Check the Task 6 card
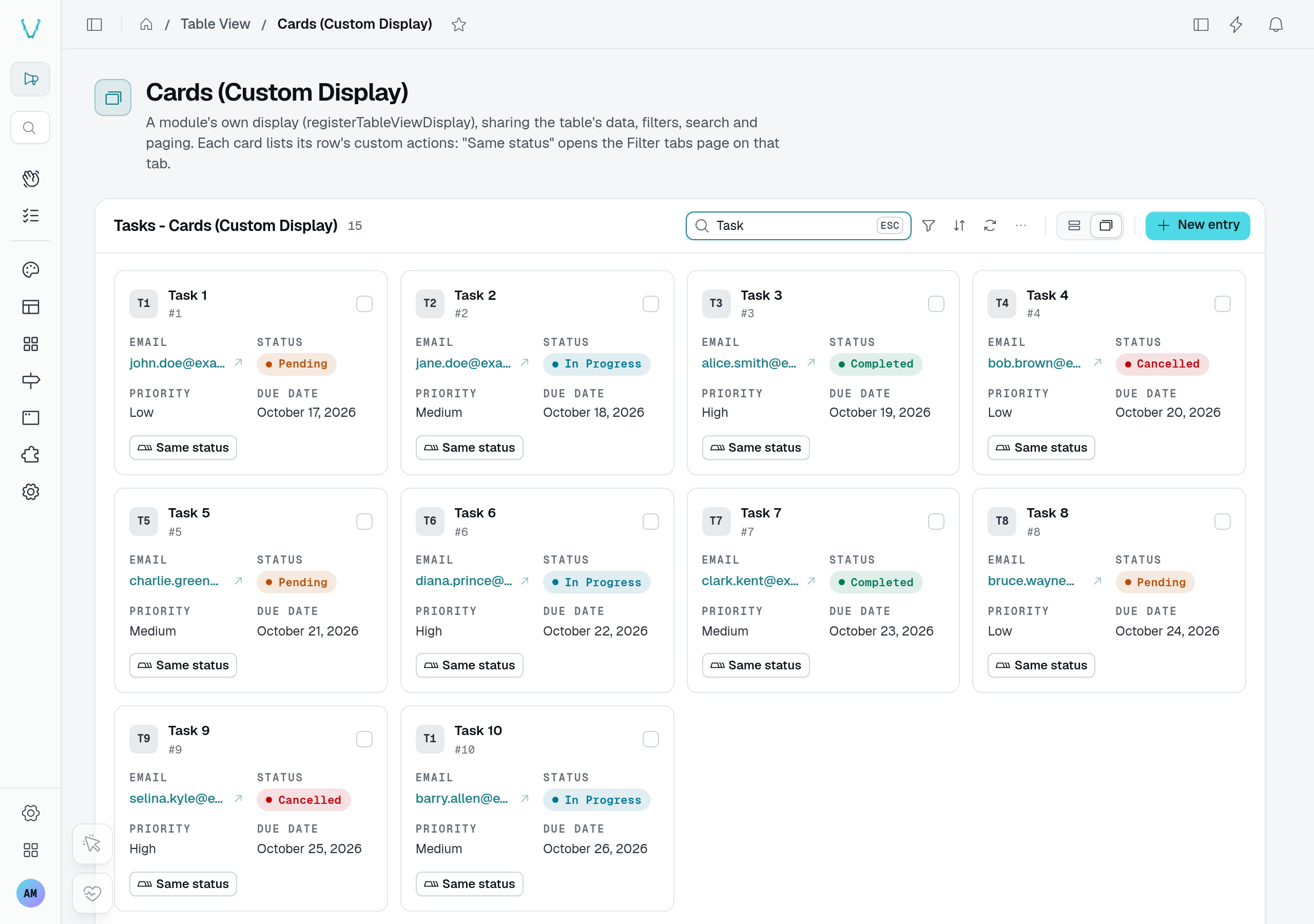 pos(651,522)
